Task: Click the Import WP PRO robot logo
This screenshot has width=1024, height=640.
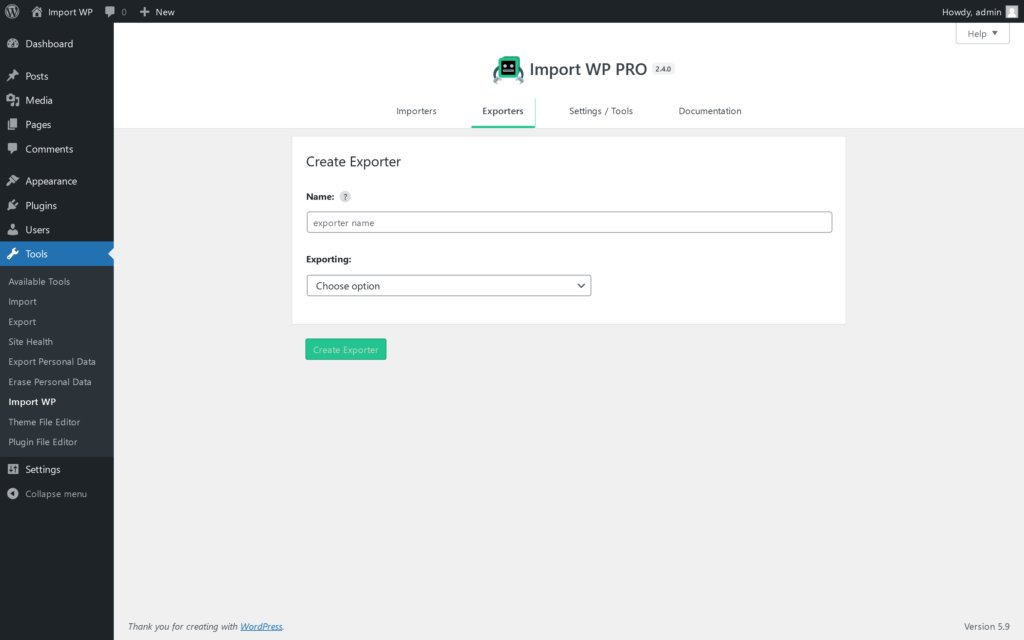Action: (x=508, y=70)
